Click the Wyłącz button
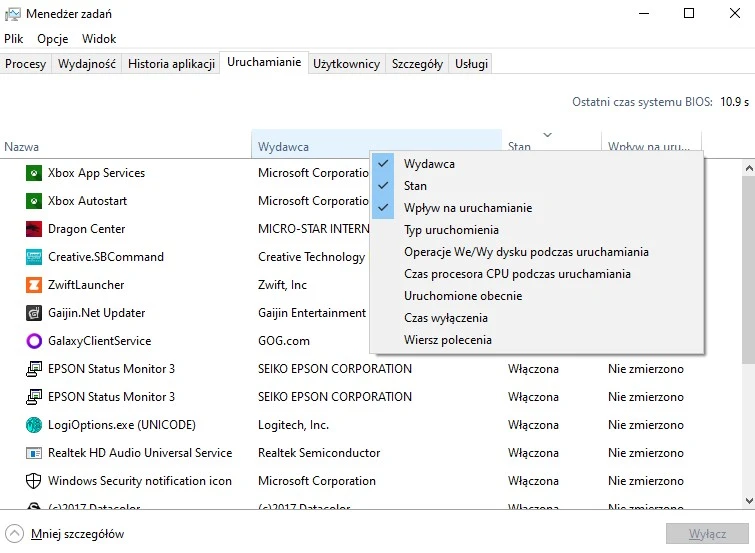This screenshot has width=755, height=553. [x=707, y=534]
